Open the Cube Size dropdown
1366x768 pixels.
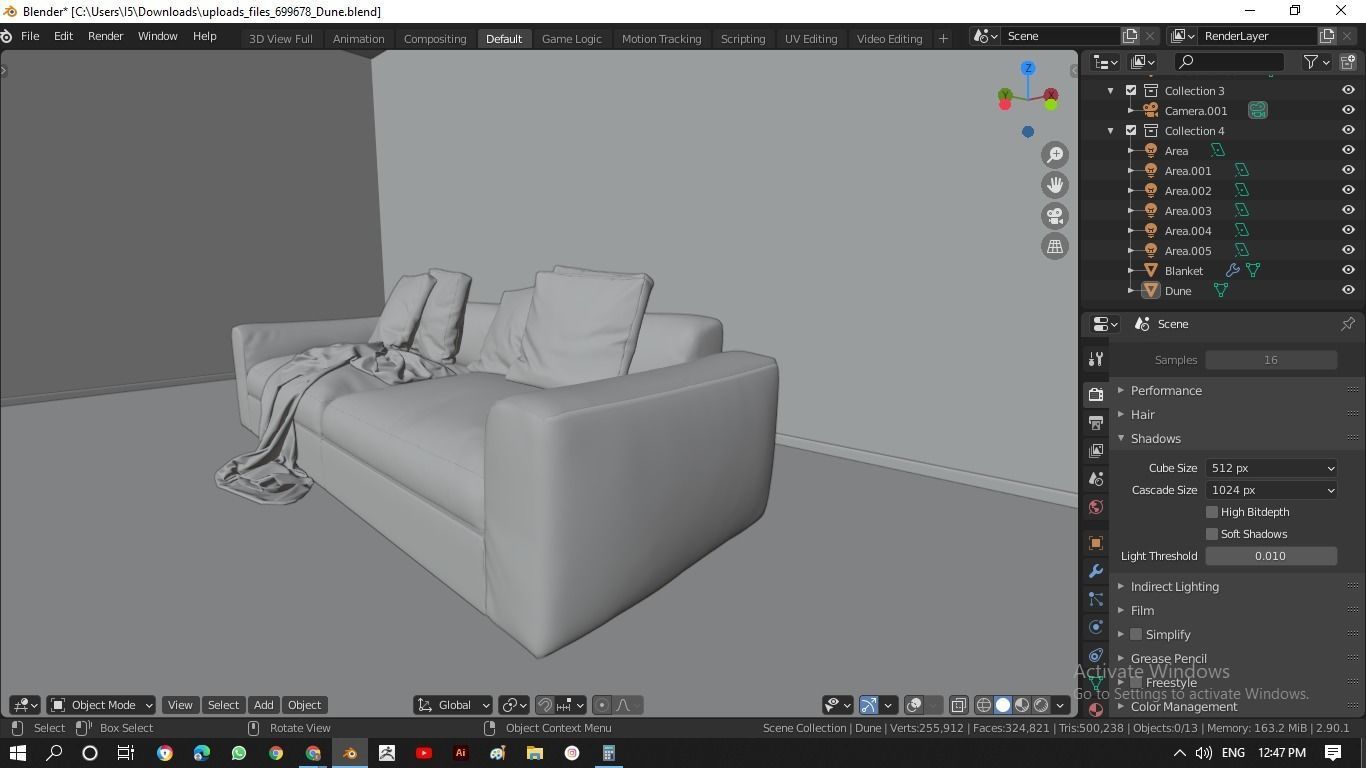(1271, 468)
